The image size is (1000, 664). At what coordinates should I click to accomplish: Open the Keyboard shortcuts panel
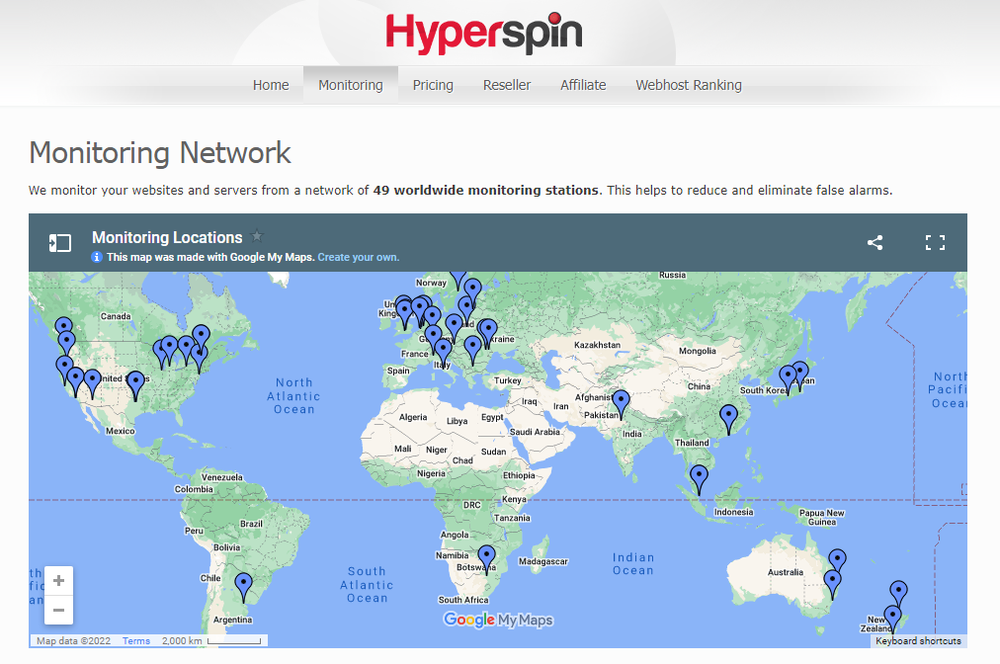(x=918, y=640)
